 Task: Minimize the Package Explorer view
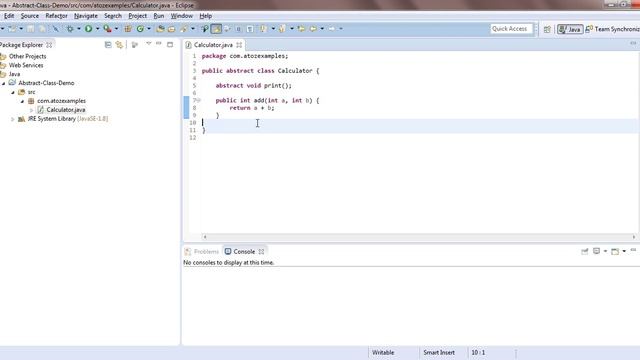coord(159,43)
